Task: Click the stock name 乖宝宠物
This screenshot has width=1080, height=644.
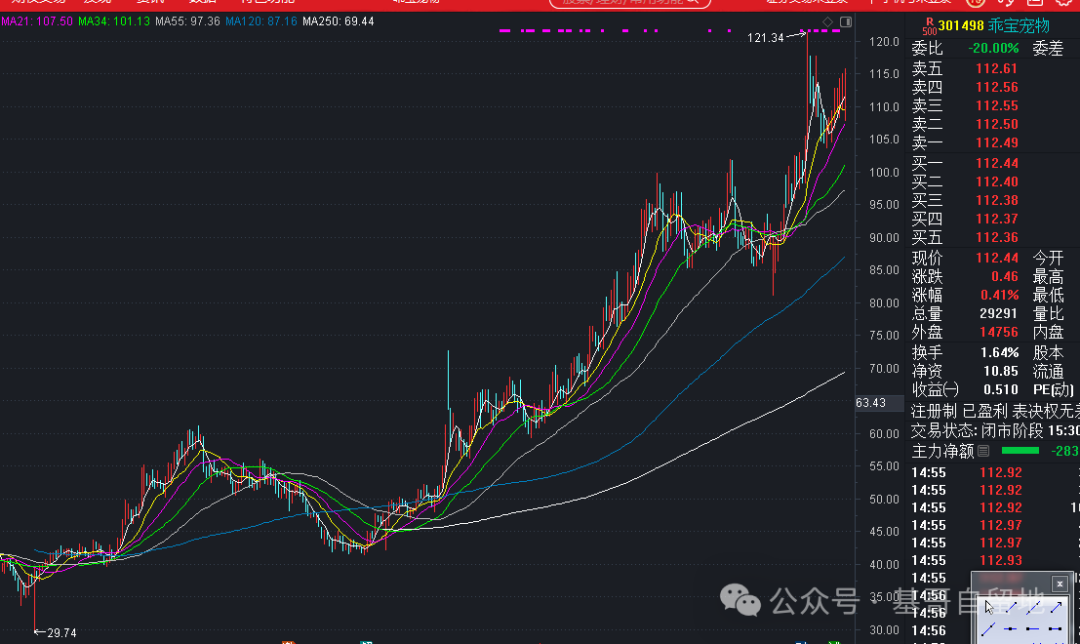Action: (x=1019, y=26)
